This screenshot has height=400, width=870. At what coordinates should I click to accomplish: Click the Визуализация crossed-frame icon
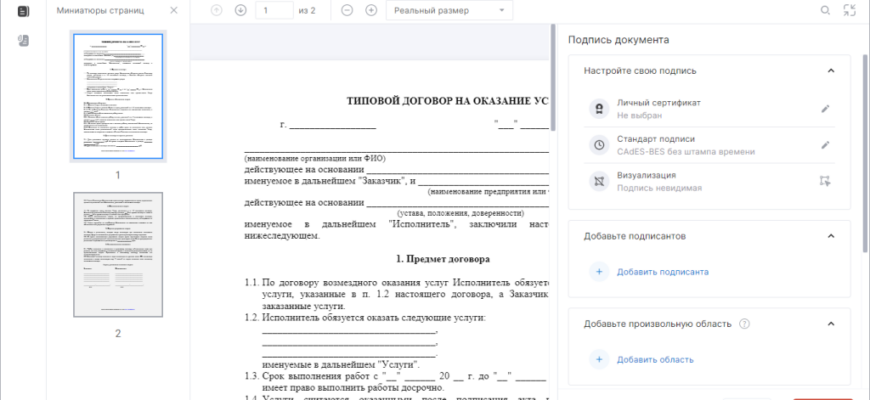tap(599, 181)
